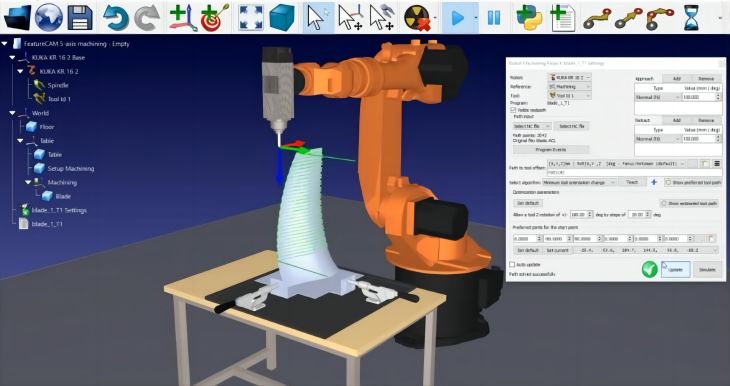
Task: Collapse the Machining frame node
Action: 28,182
